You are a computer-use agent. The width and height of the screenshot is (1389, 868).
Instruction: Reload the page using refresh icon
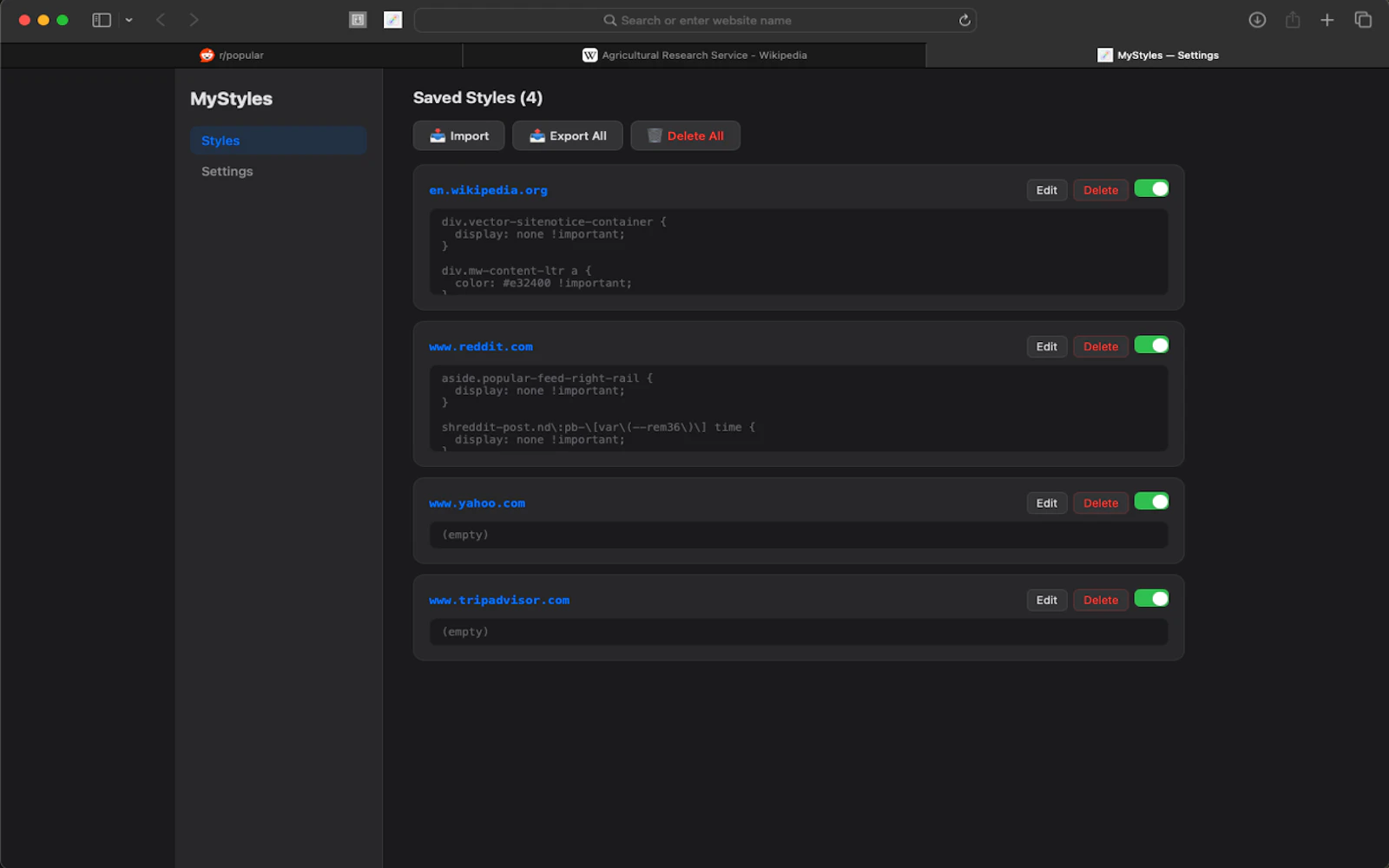964,20
